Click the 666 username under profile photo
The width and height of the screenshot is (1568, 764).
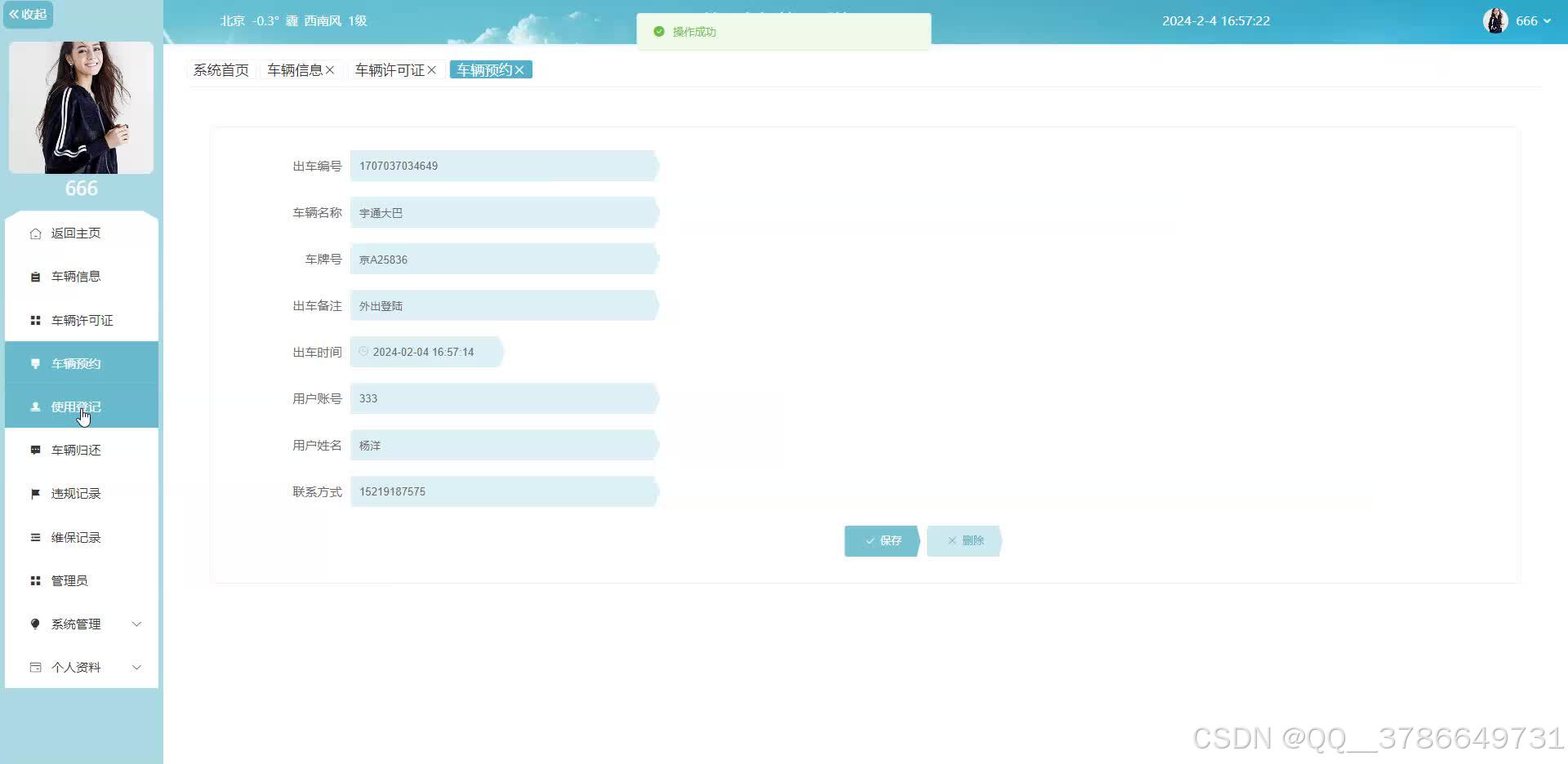click(81, 189)
